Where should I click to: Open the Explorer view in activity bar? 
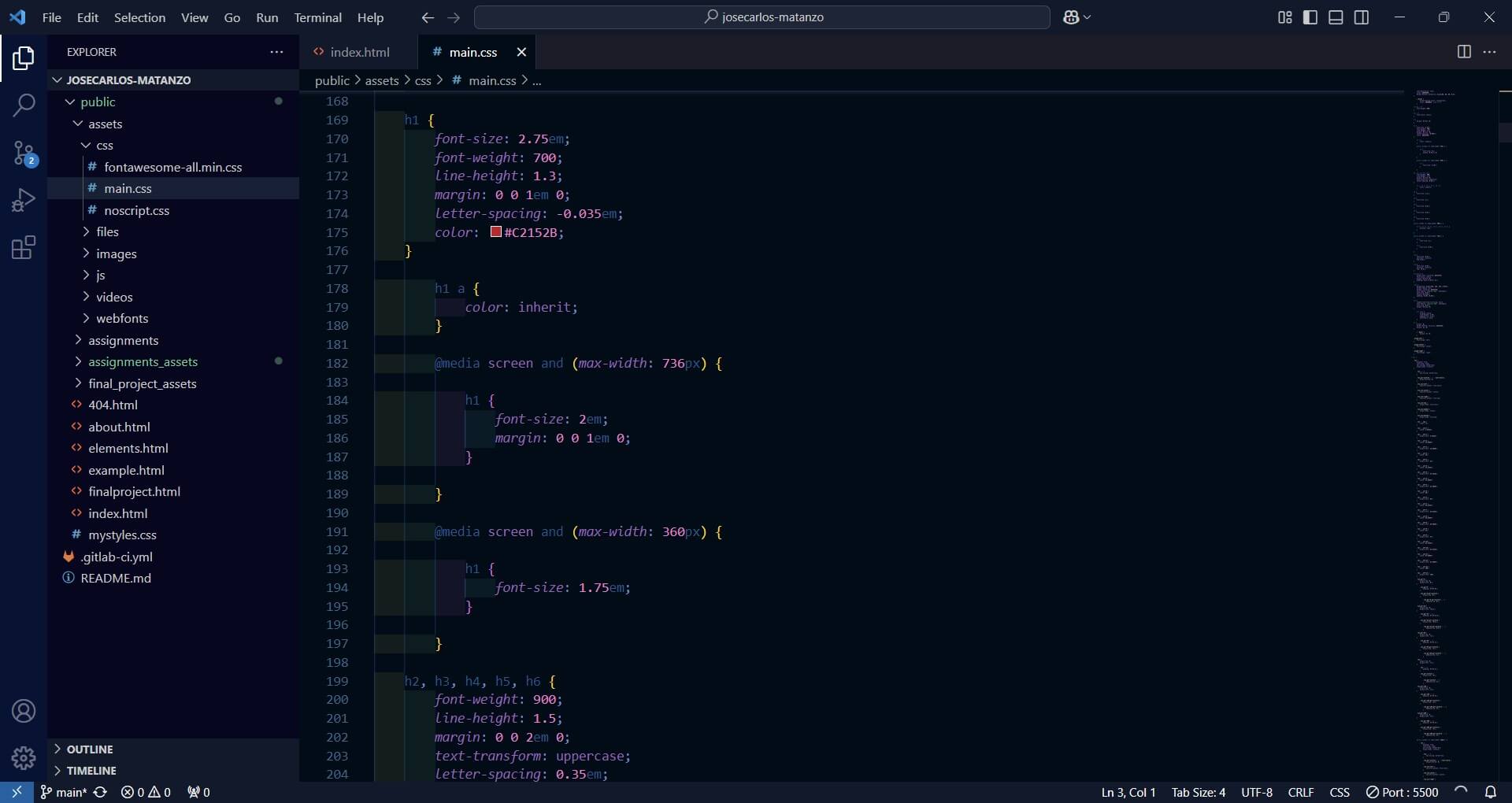pos(24,58)
